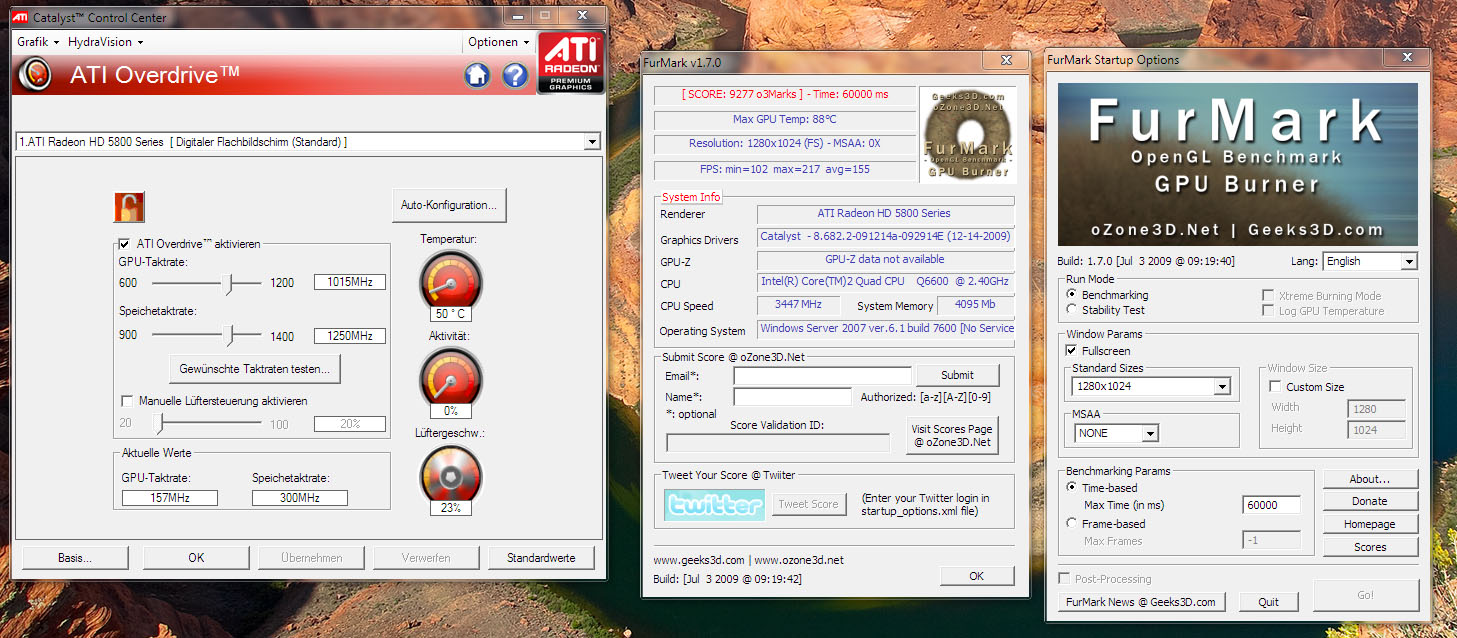Click OK in FurMark v1.7.0 window

(977, 576)
